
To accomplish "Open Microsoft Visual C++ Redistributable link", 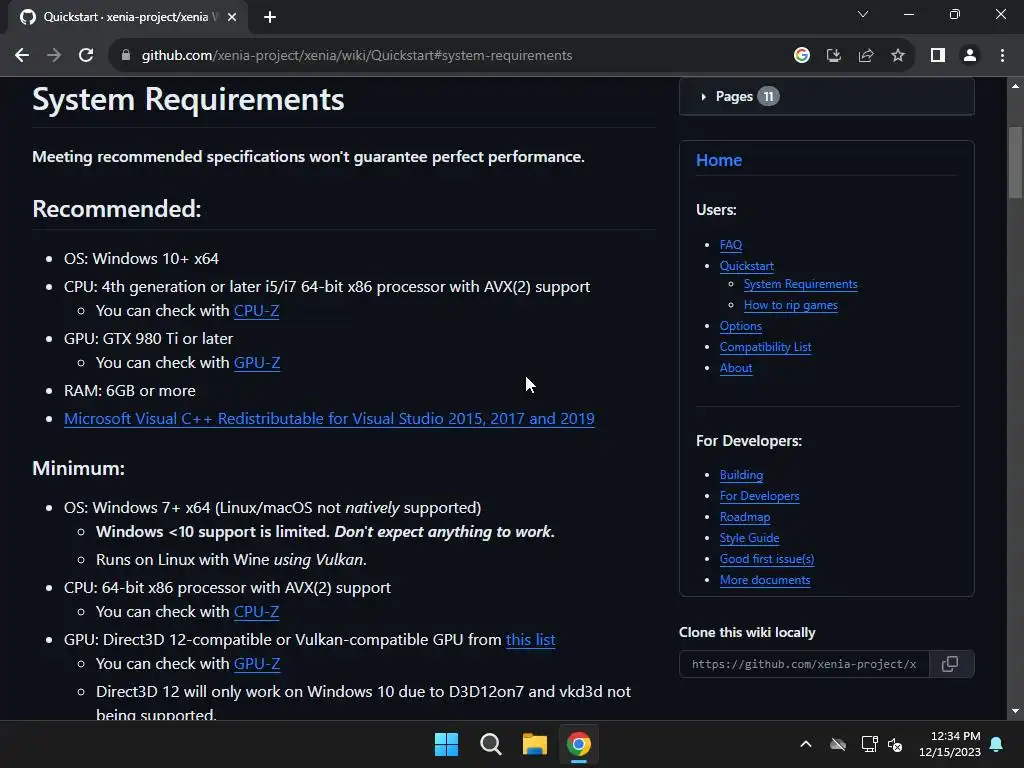I will coord(329,419).
